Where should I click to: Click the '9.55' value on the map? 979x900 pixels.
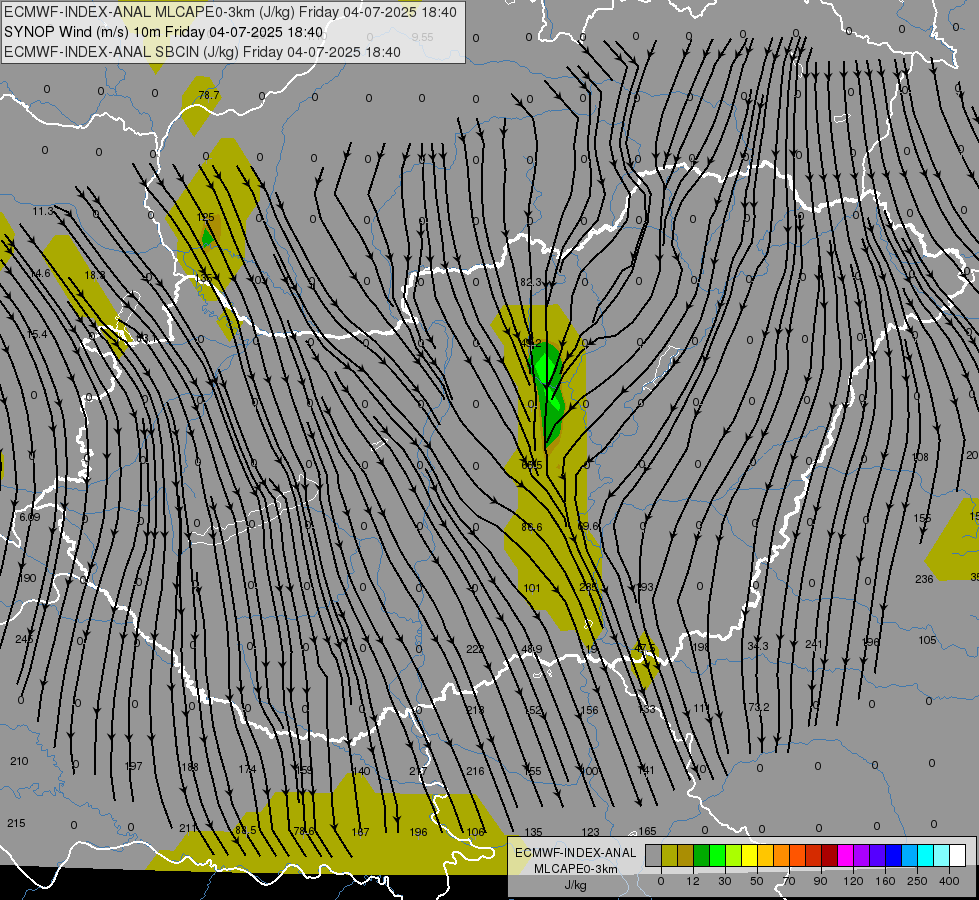(422, 37)
